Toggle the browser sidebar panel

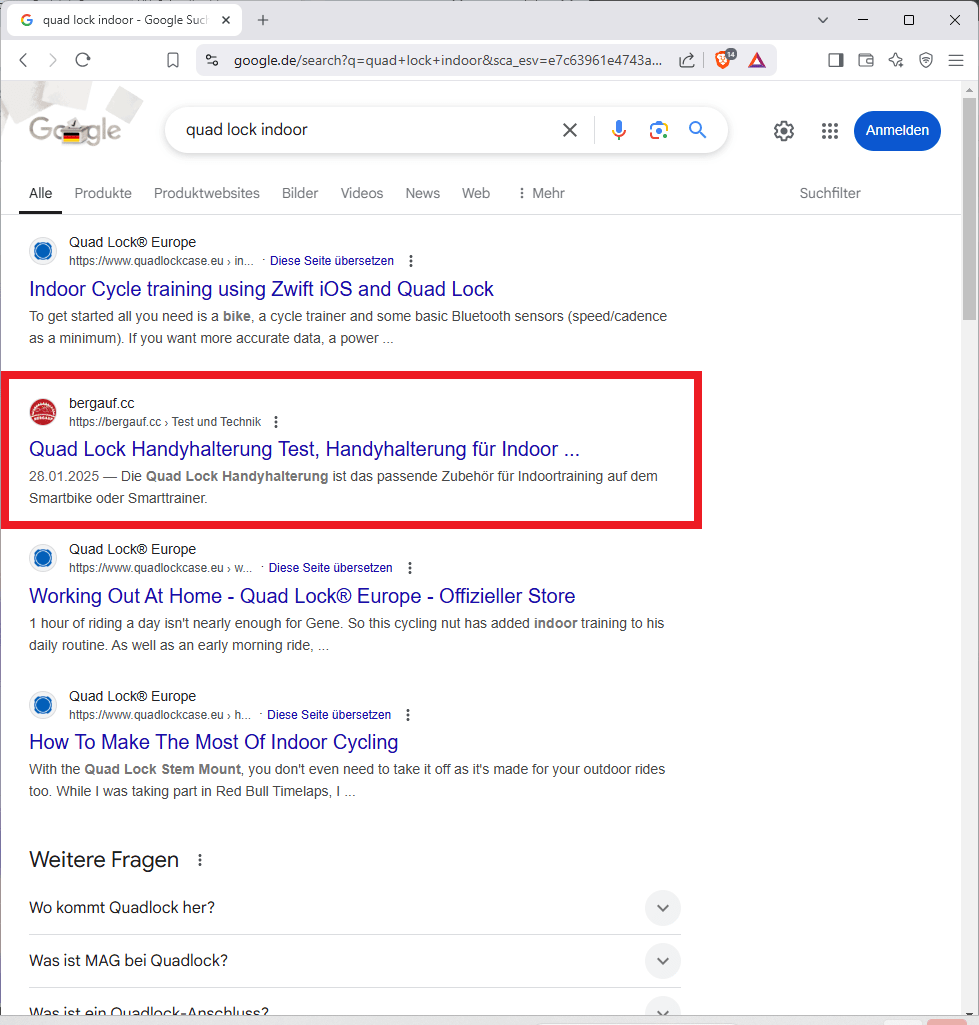(x=836, y=60)
